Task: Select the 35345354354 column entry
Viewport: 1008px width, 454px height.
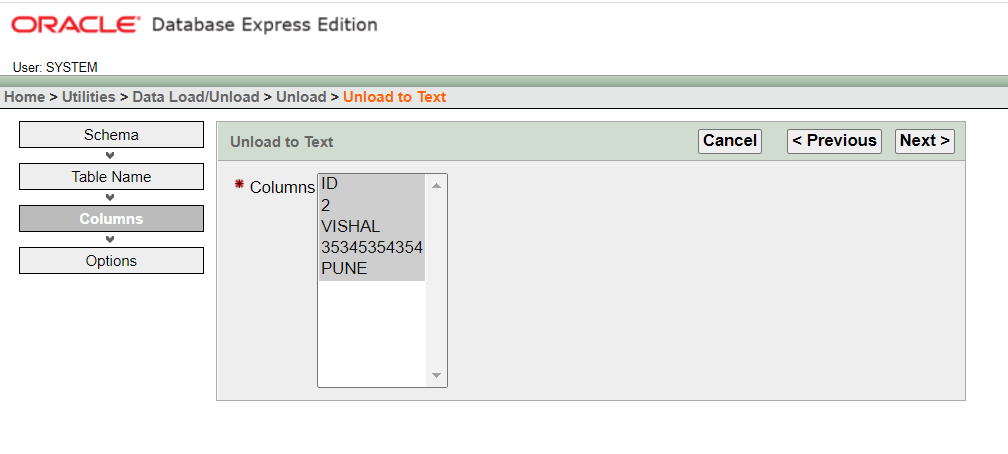Action: [371, 248]
